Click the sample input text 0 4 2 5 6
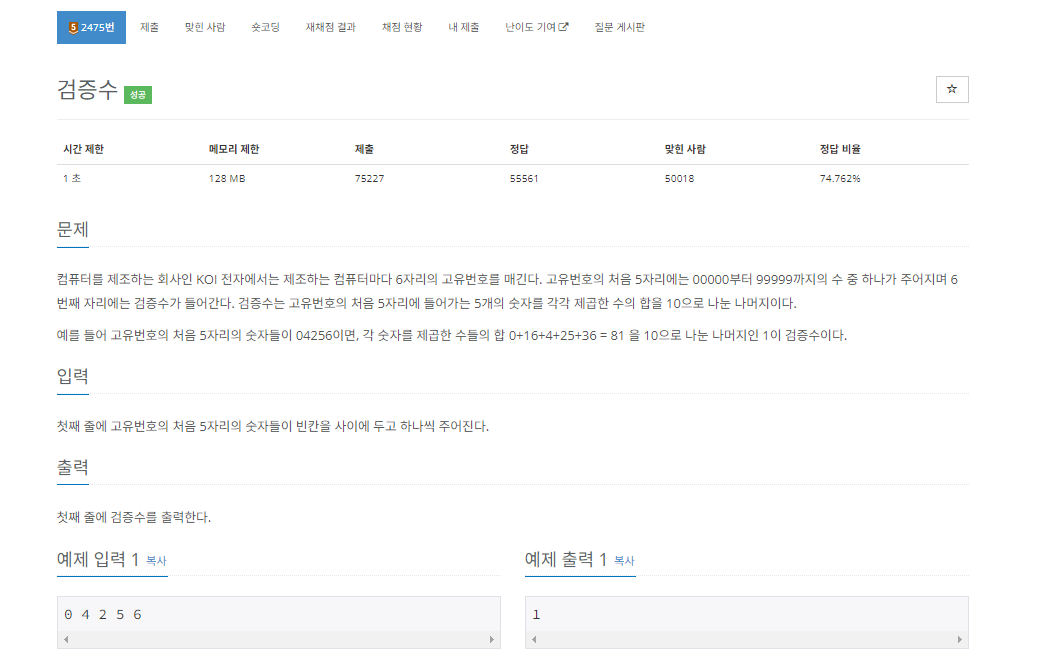This screenshot has height=667, width=1041. click(103, 615)
